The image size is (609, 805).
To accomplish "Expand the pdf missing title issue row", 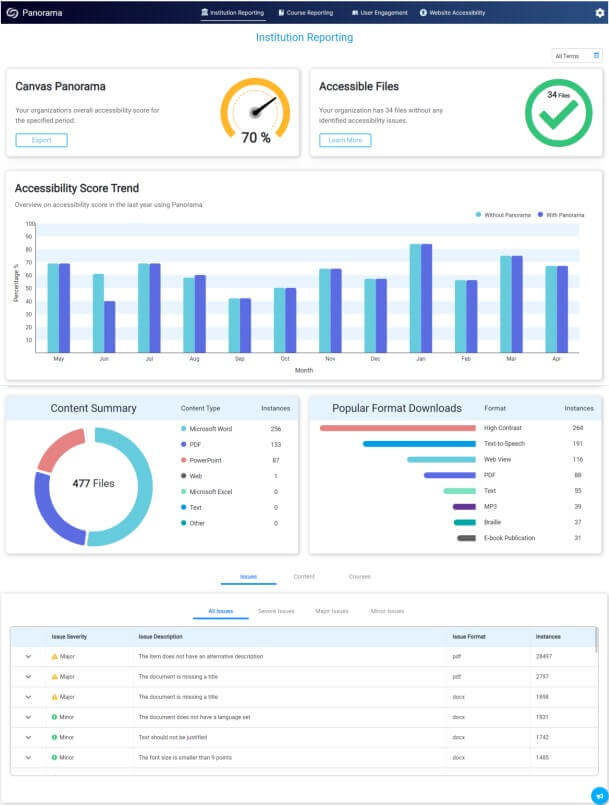I will click(x=28, y=677).
